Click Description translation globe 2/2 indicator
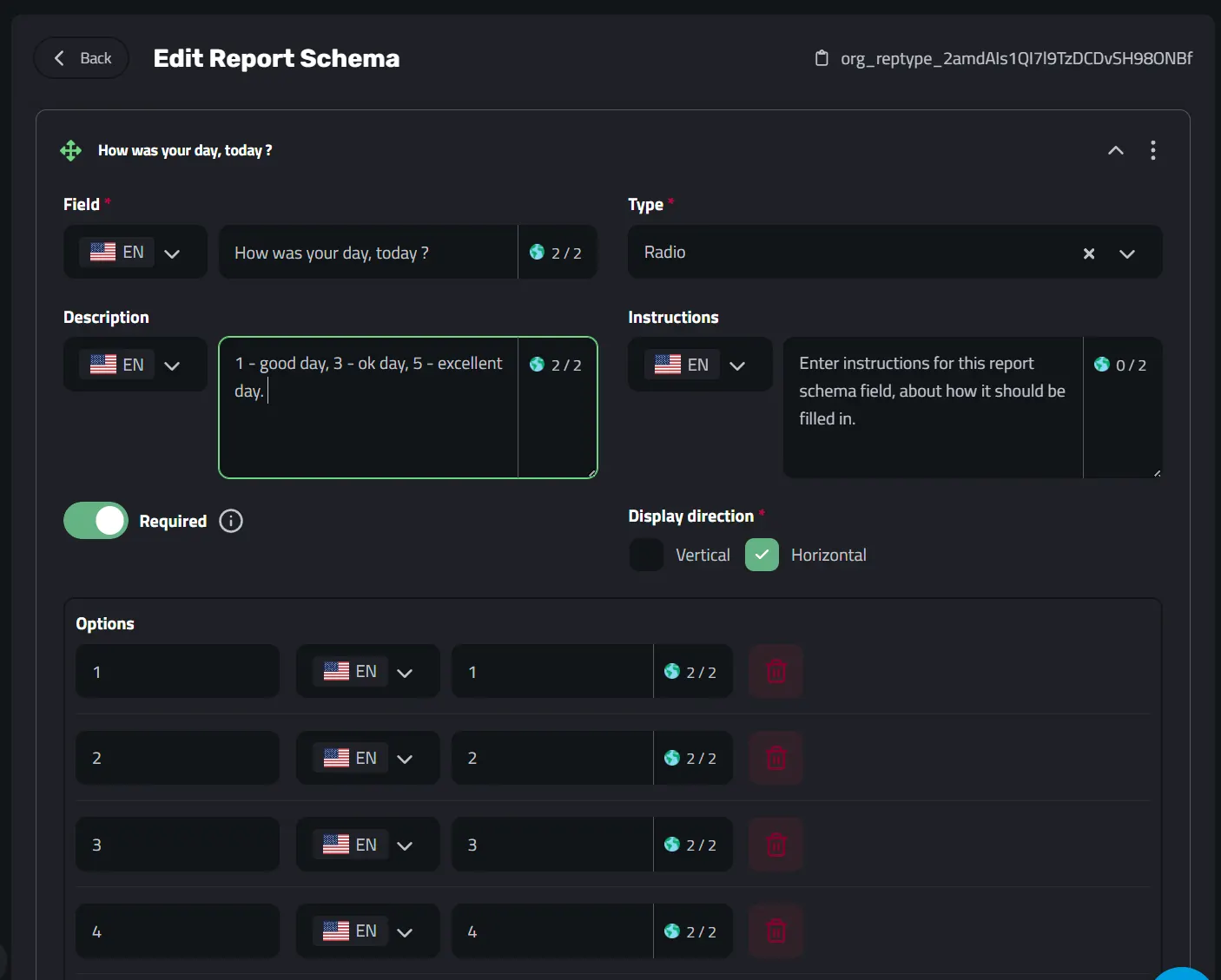 point(557,365)
